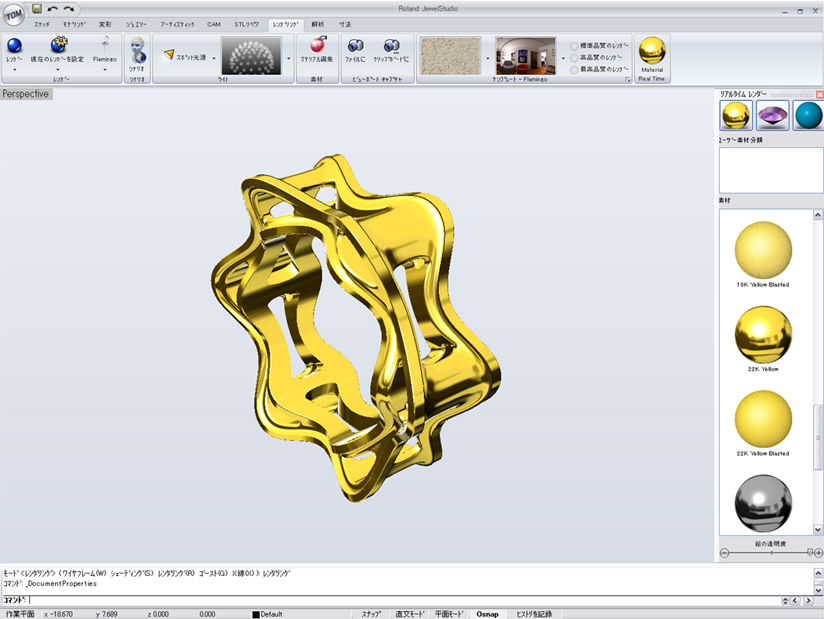Expand the スポット光源 light dropdown

[x=213, y=58]
